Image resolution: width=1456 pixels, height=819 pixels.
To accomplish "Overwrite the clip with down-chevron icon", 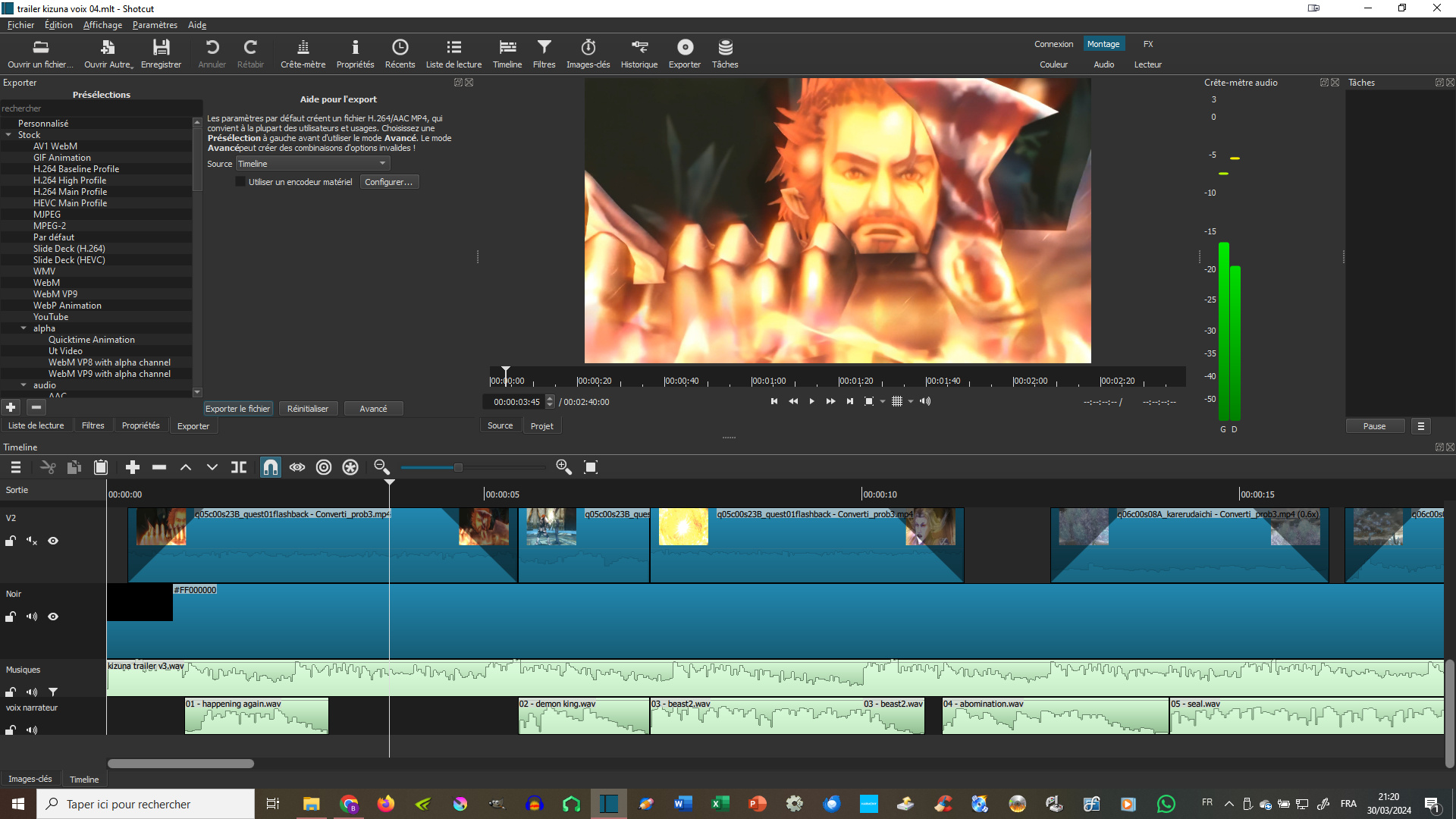I will point(212,467).
